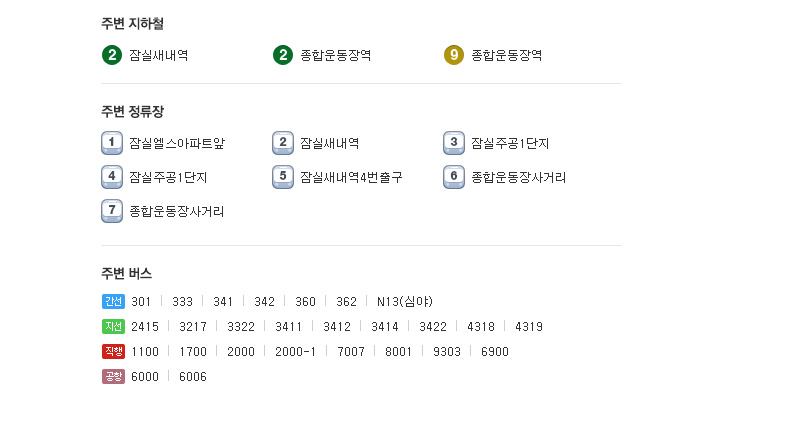Open line 9 종합운동장역 station link

point(506,56)
